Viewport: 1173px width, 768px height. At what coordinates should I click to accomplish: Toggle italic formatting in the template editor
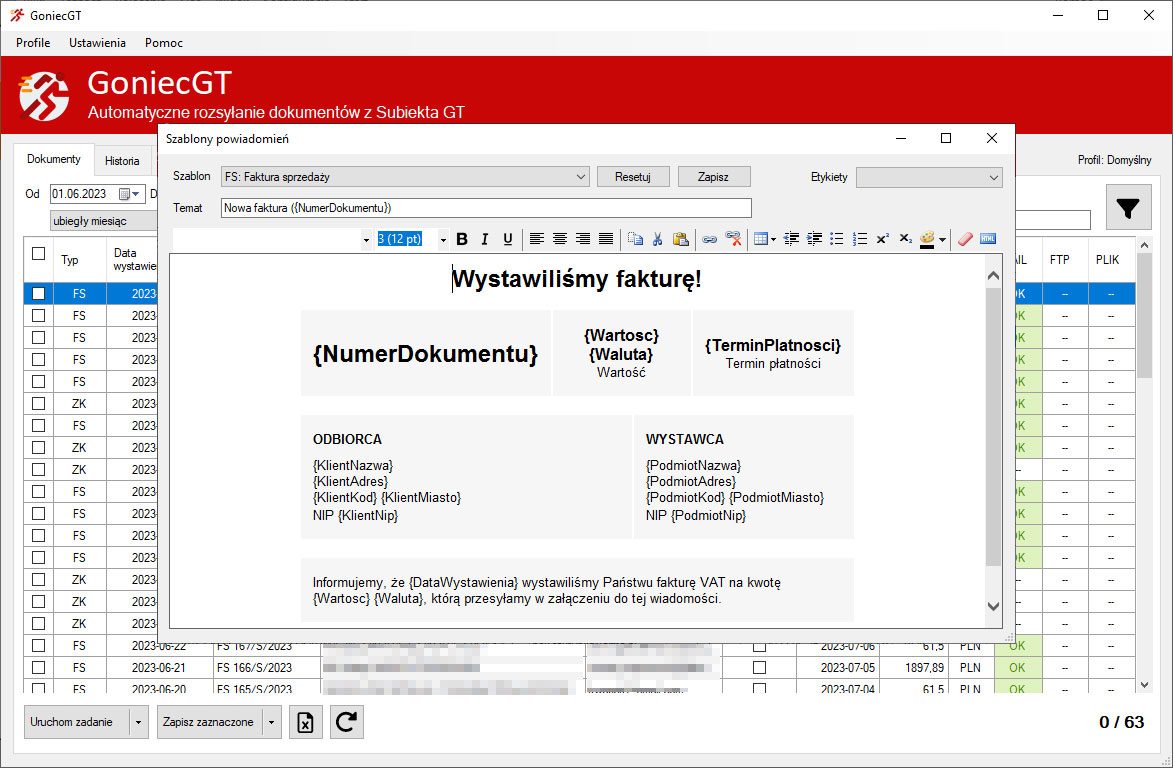point(485,239)
